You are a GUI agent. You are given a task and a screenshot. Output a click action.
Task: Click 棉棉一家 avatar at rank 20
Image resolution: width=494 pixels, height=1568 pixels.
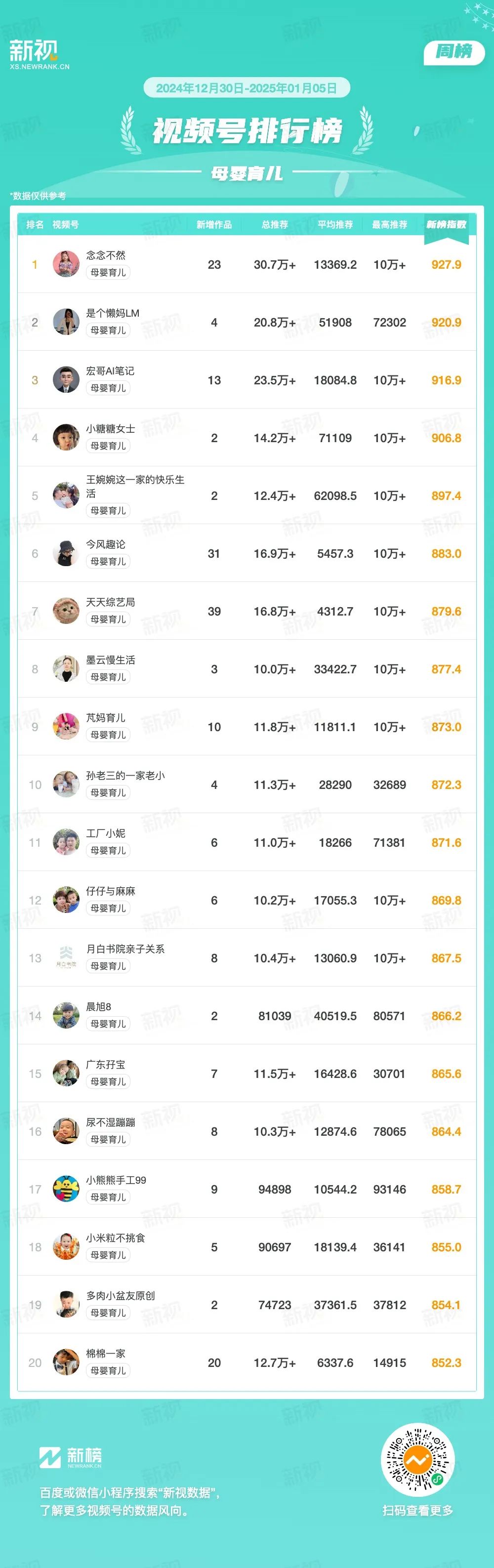click(x=66, y=1363)
